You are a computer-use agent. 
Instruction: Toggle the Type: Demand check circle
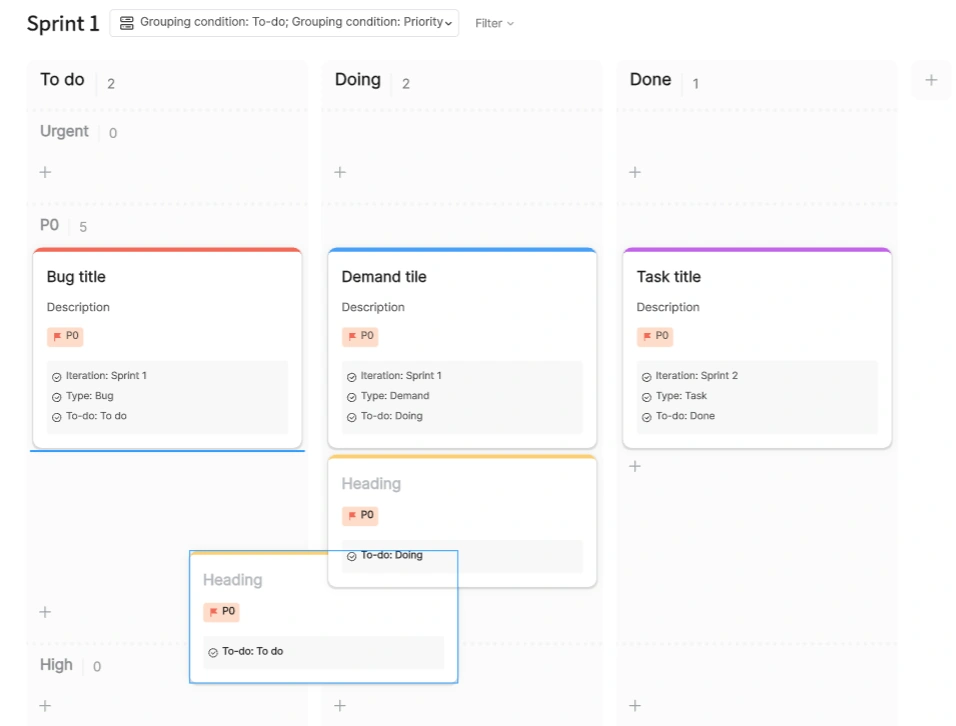tap(352, 397)
